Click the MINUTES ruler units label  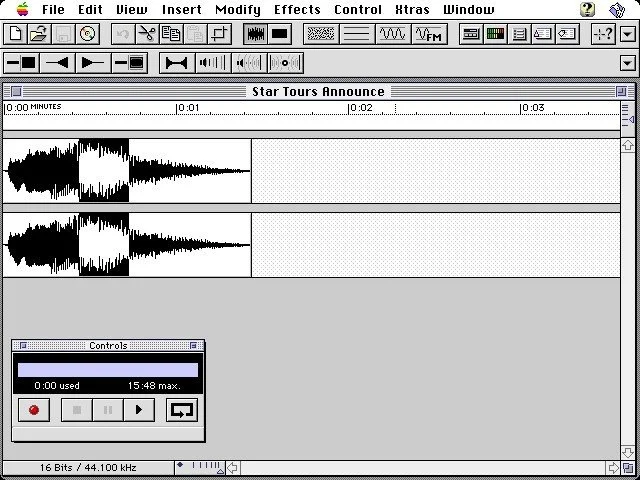tap(46, 107)
